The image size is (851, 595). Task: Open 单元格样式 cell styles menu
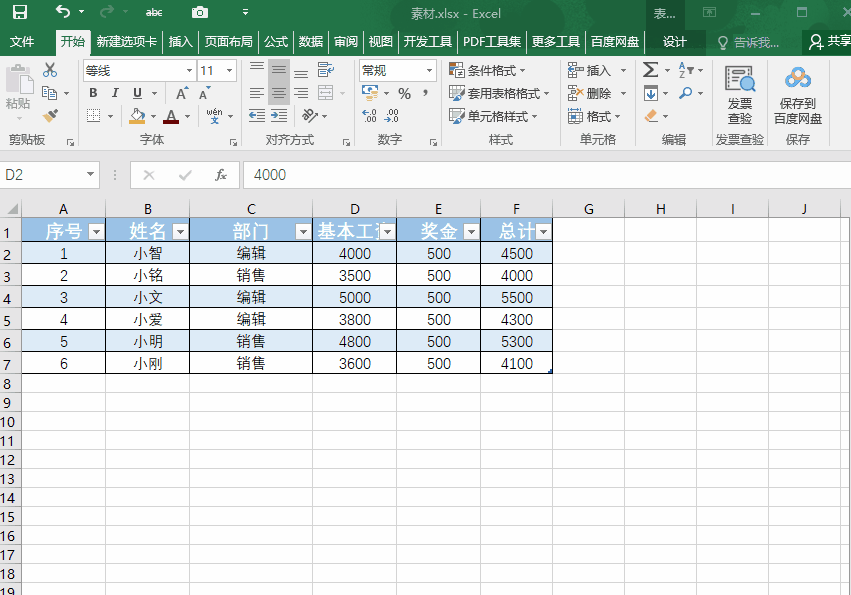pos(493,116)
